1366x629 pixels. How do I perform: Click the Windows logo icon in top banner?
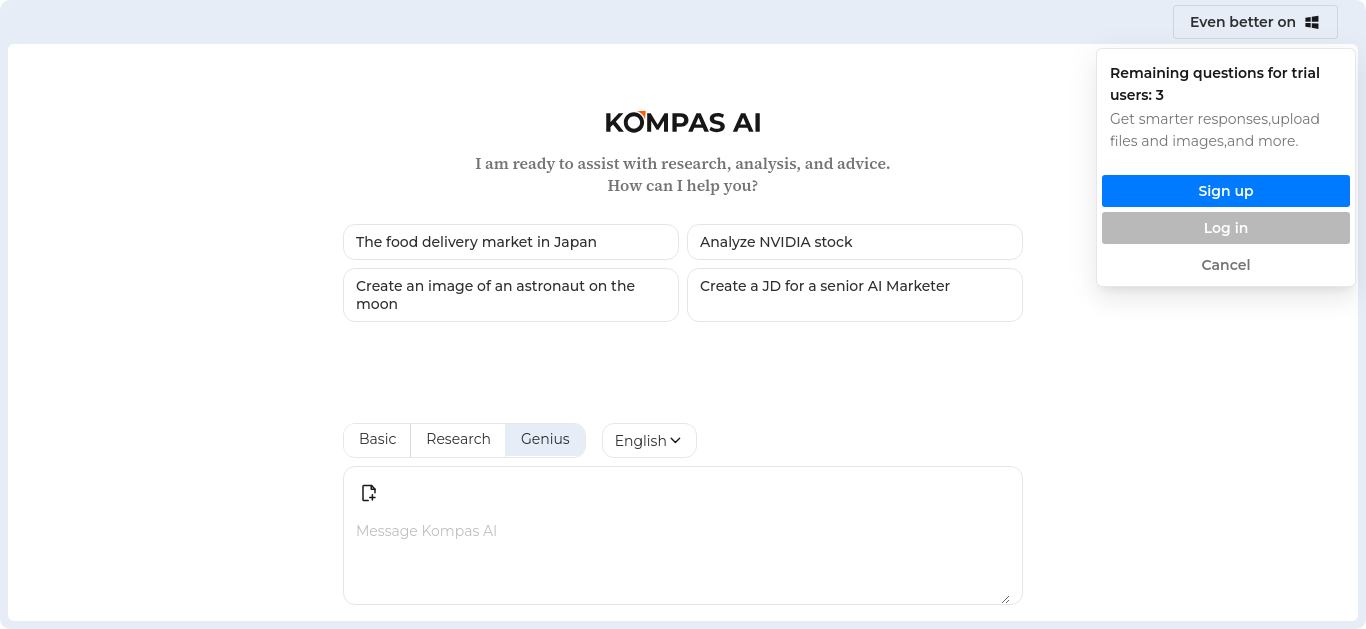pyautogui.click(x=1312, y=22)
